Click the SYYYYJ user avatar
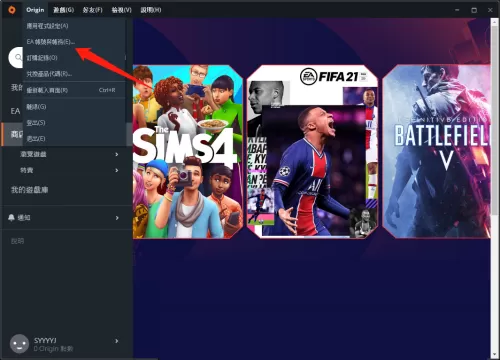Screen dimensions: 500x360 click(x=19, y=344)
